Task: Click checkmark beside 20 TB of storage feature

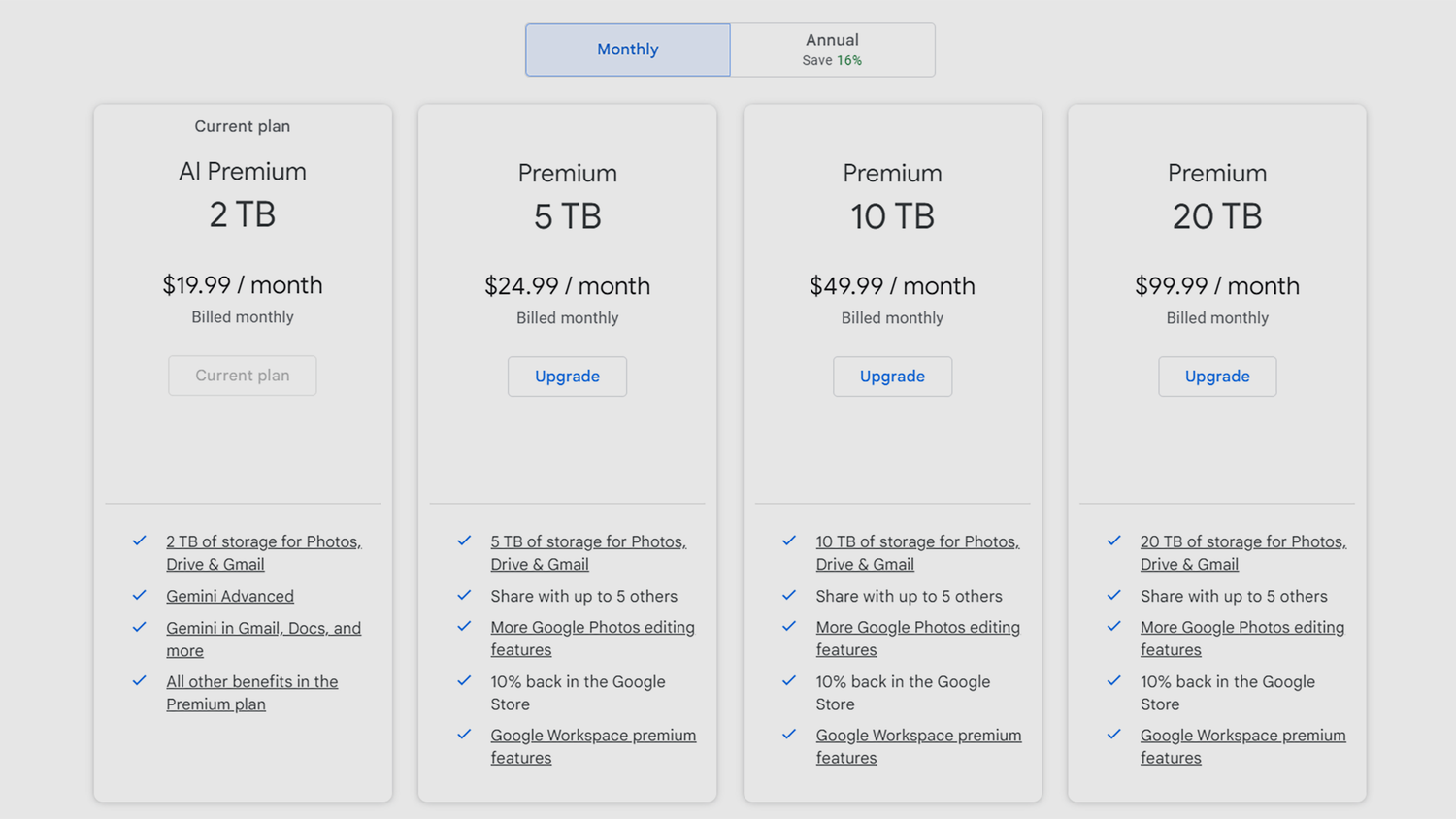Action: 1114,541
